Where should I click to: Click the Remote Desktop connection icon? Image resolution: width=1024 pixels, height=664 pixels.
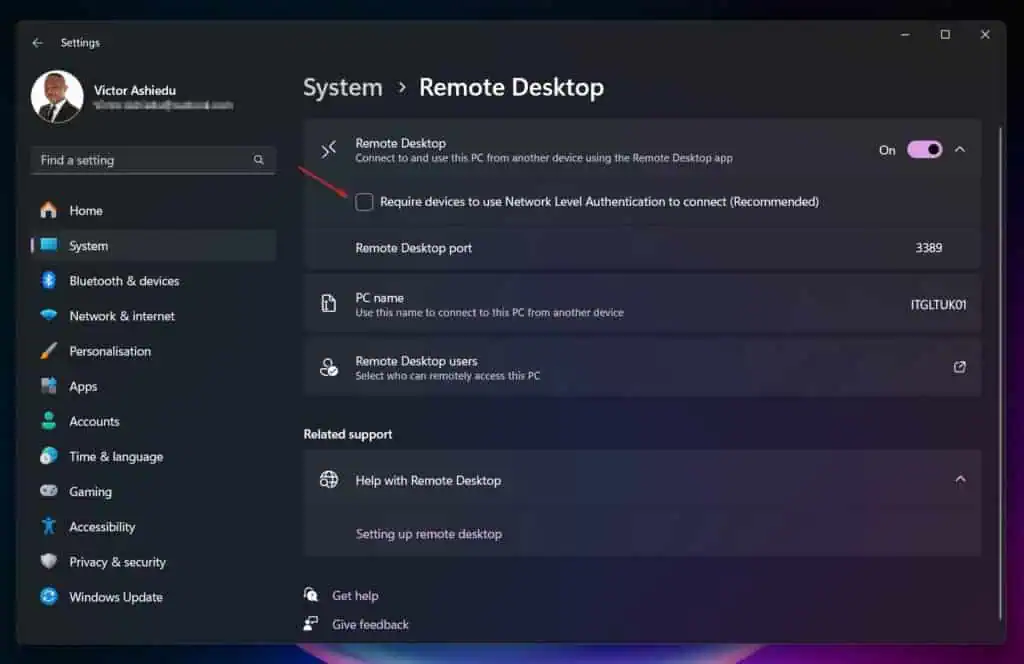(x=328, y=150)
